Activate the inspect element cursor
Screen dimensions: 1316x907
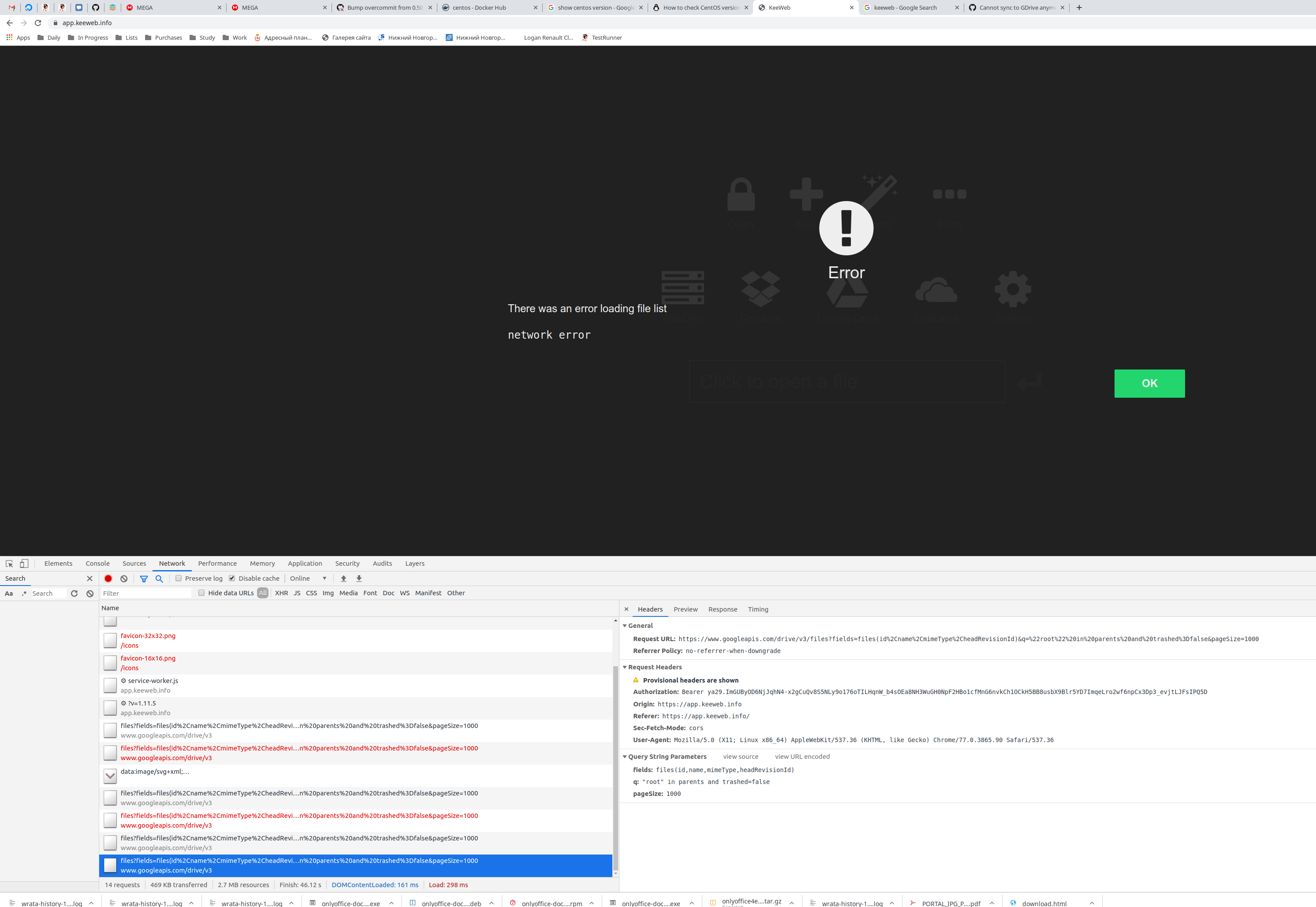(x=8, y=563)
